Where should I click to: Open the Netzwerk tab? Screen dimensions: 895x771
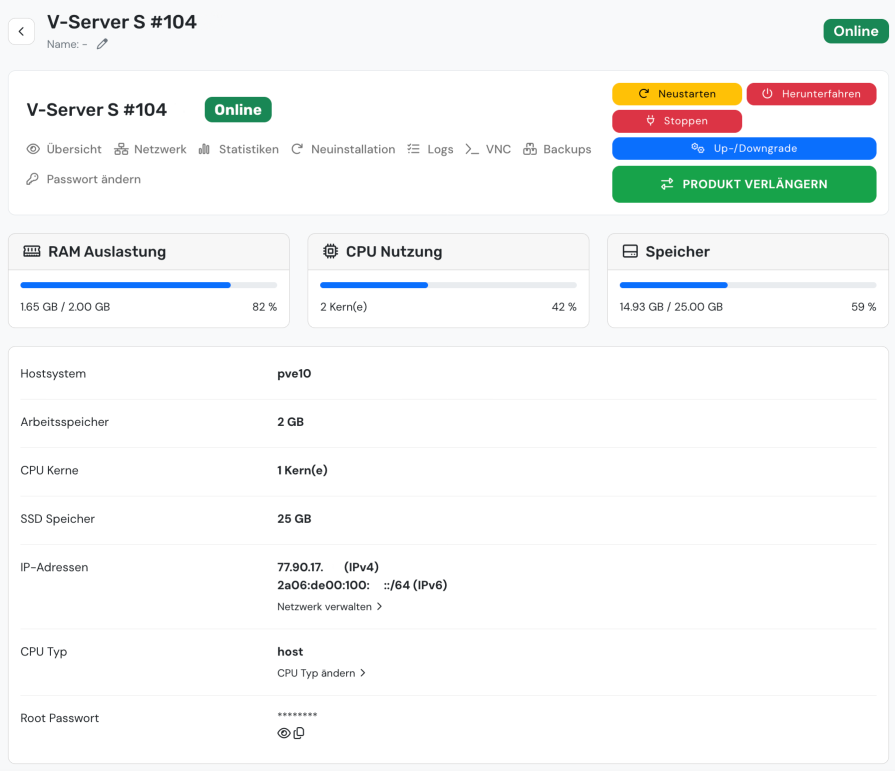click(150, 150)
